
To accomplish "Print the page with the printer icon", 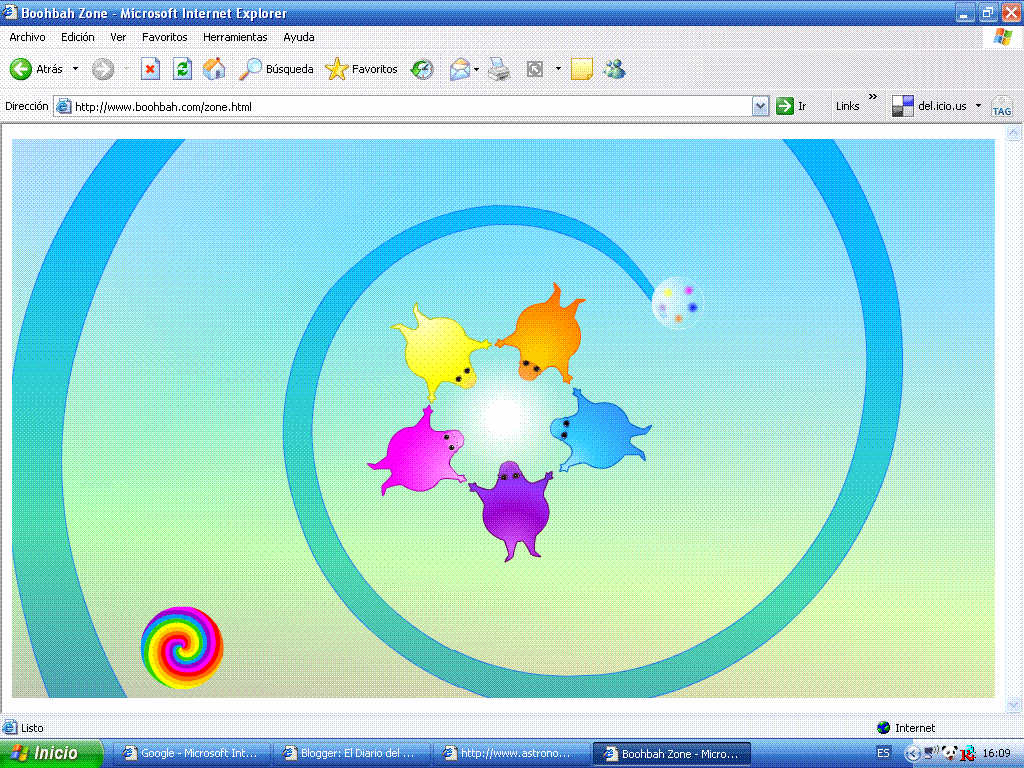I will pos(499,69).
